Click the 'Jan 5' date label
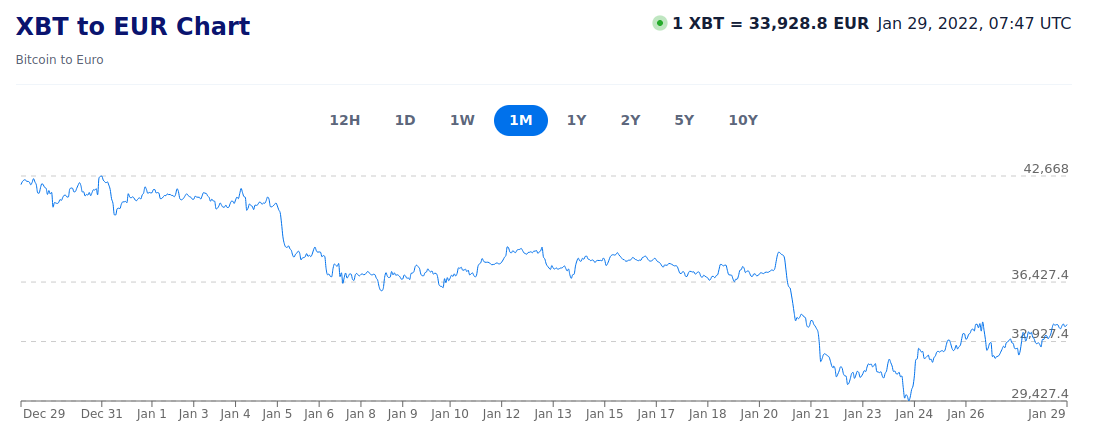Screen dimensions: 1097x443 [x=277, y=414]
